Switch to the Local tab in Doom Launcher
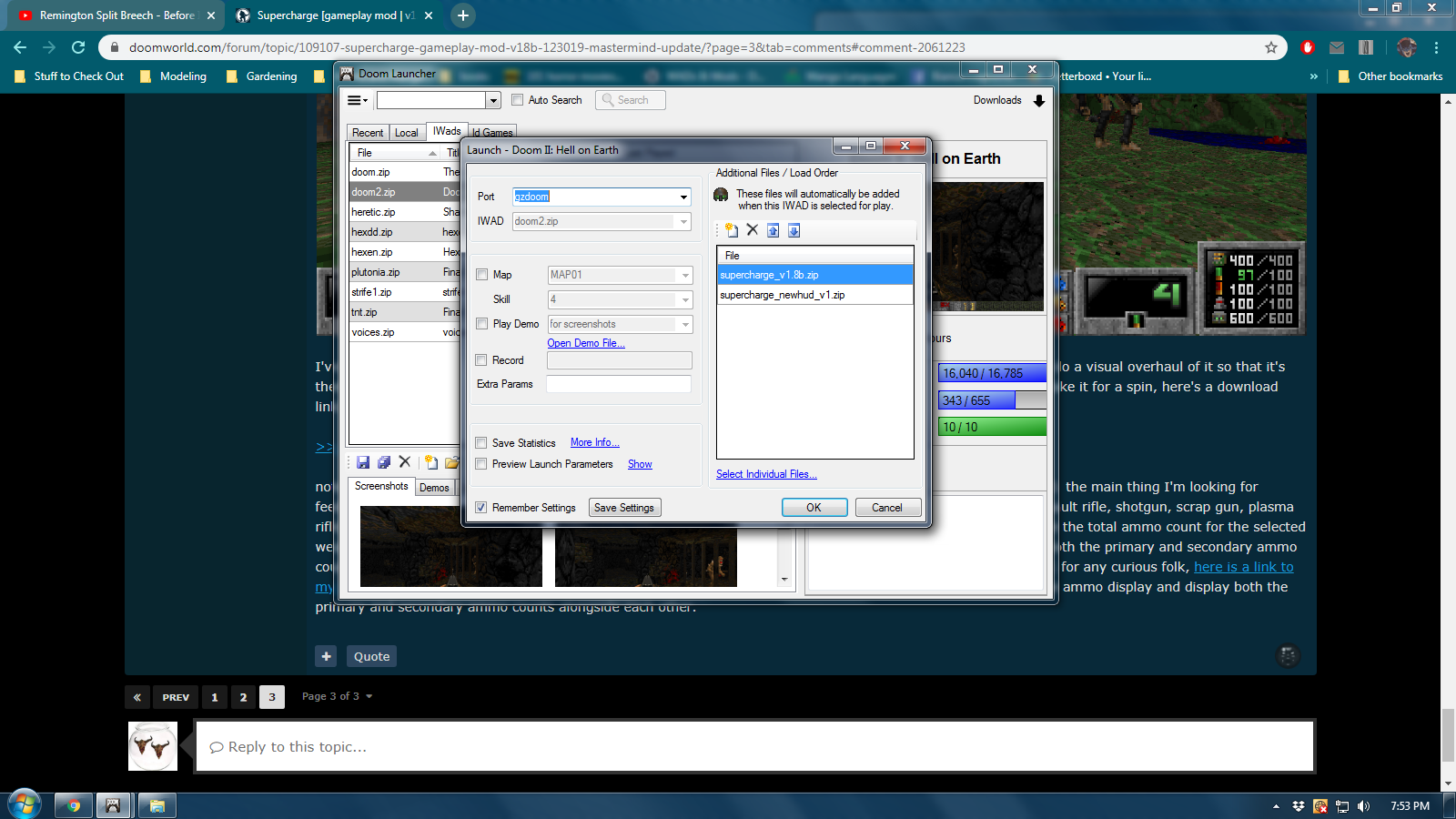Image resolution: width=1456 pixels, height=819 pixels. (407, 133)
